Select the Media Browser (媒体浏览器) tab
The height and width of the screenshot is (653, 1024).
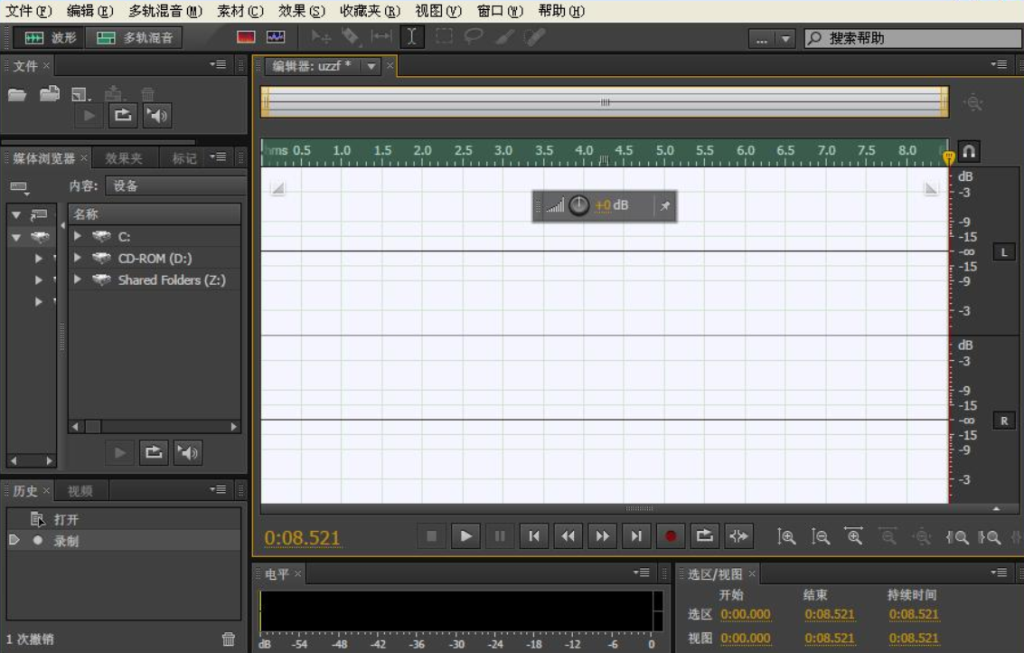[44, 158]
